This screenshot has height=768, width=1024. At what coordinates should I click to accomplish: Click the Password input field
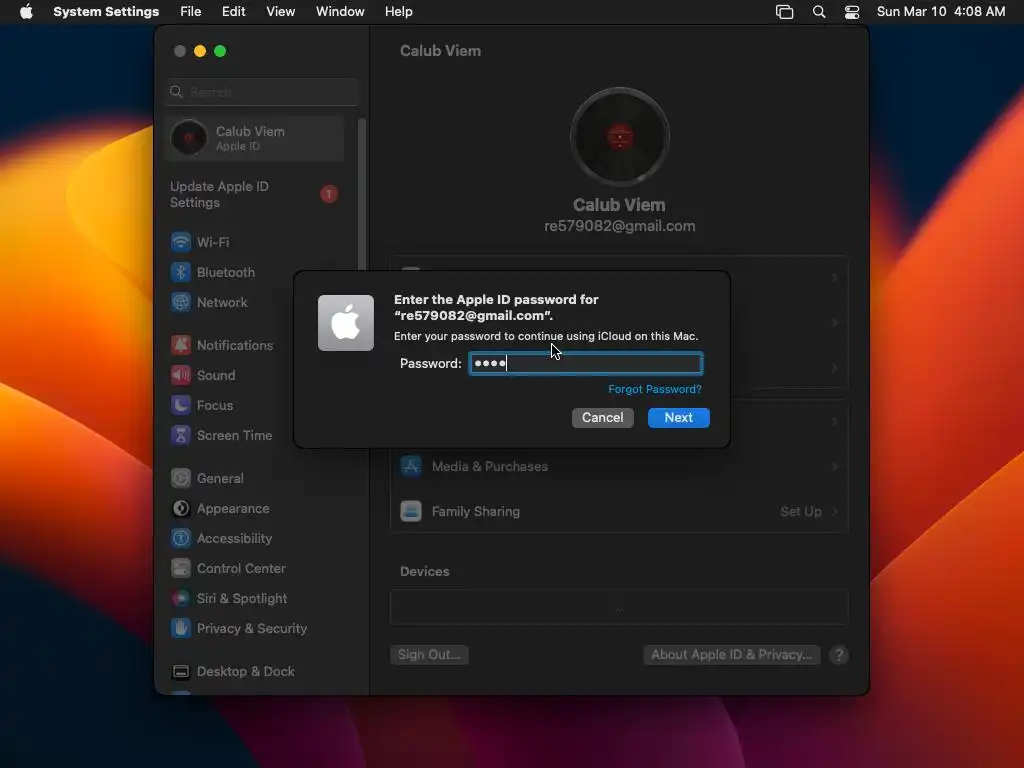586,363
